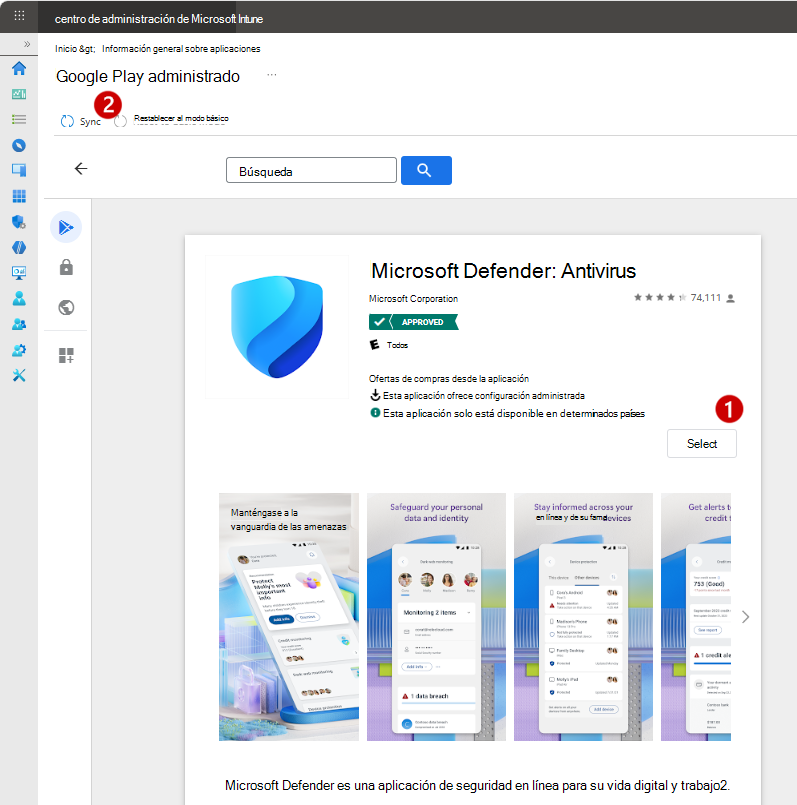Open Reports monitor icon in sidebar
797x805 pixels.
click(x=19, y=273)
